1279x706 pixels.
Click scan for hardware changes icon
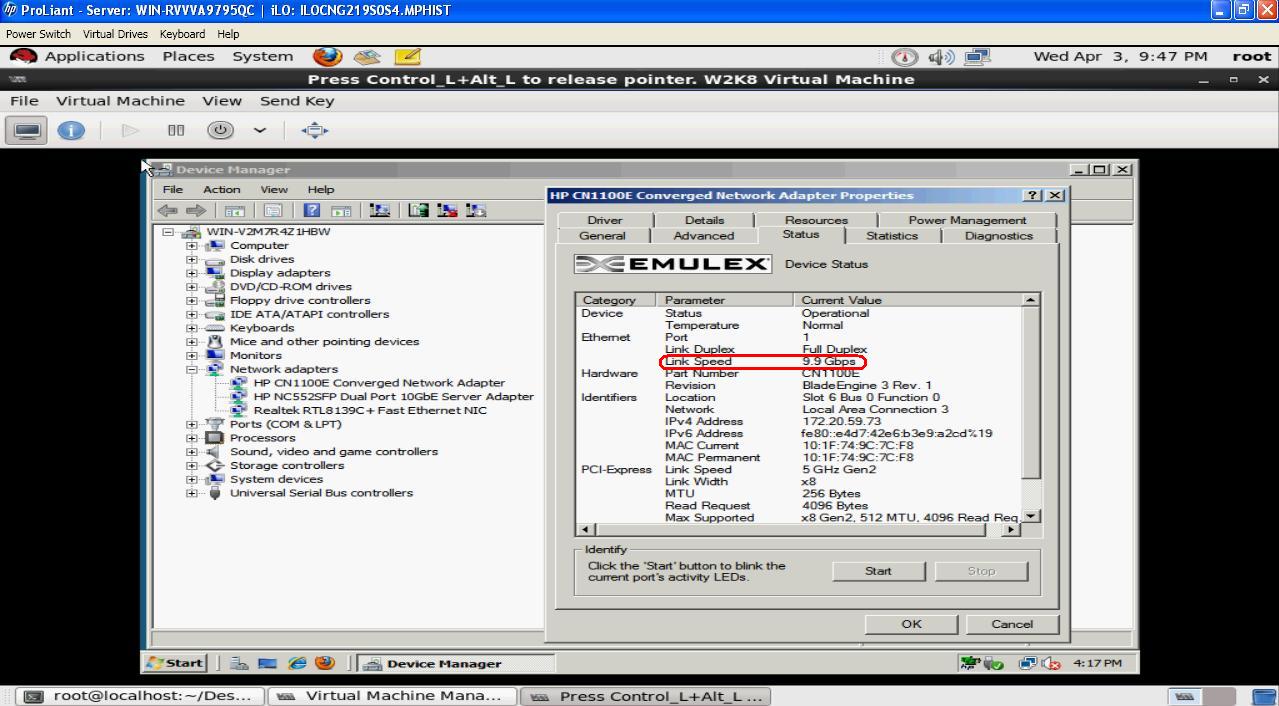click(379, 210)
